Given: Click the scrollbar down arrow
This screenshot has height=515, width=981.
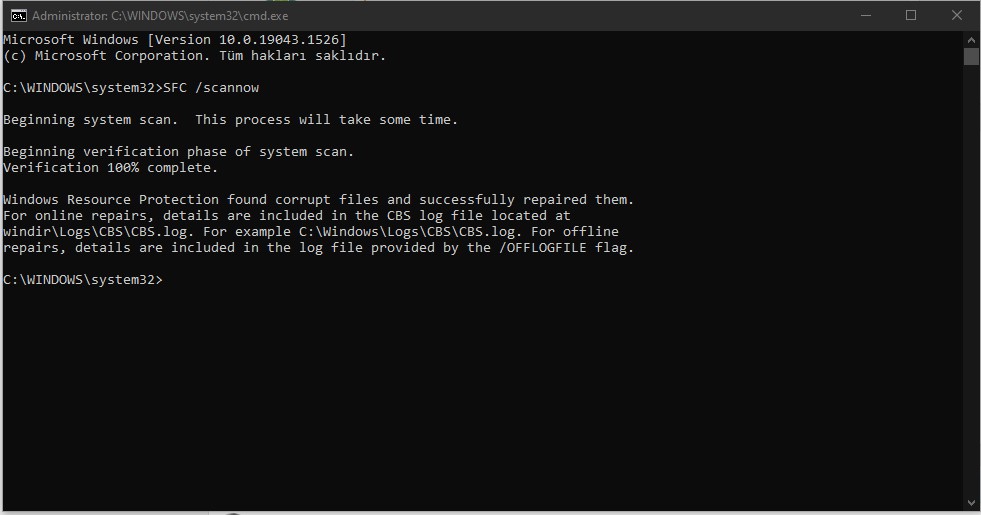Looking at the screenshot, I should 971,502.
